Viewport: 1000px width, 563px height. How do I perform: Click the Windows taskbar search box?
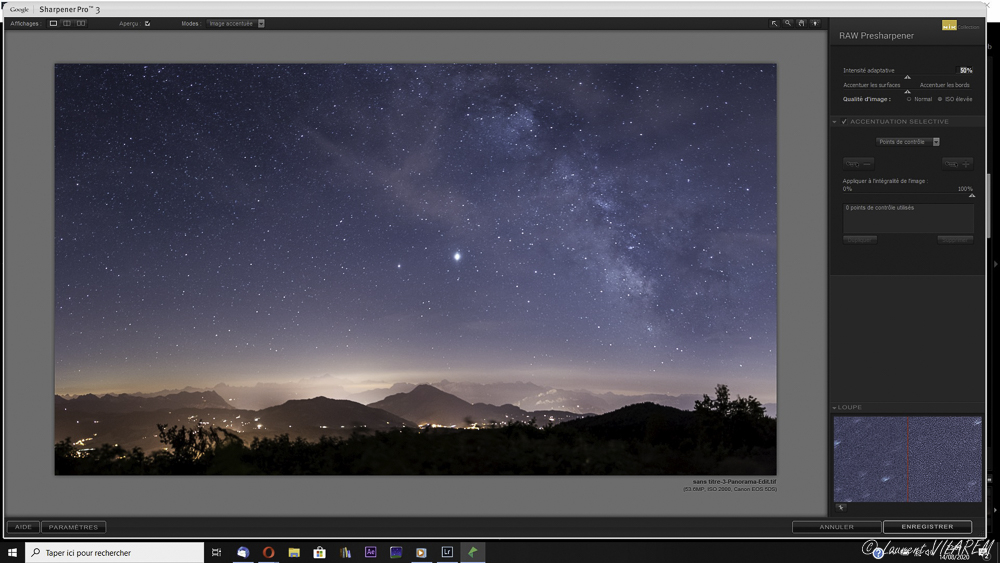coord(115,552)
